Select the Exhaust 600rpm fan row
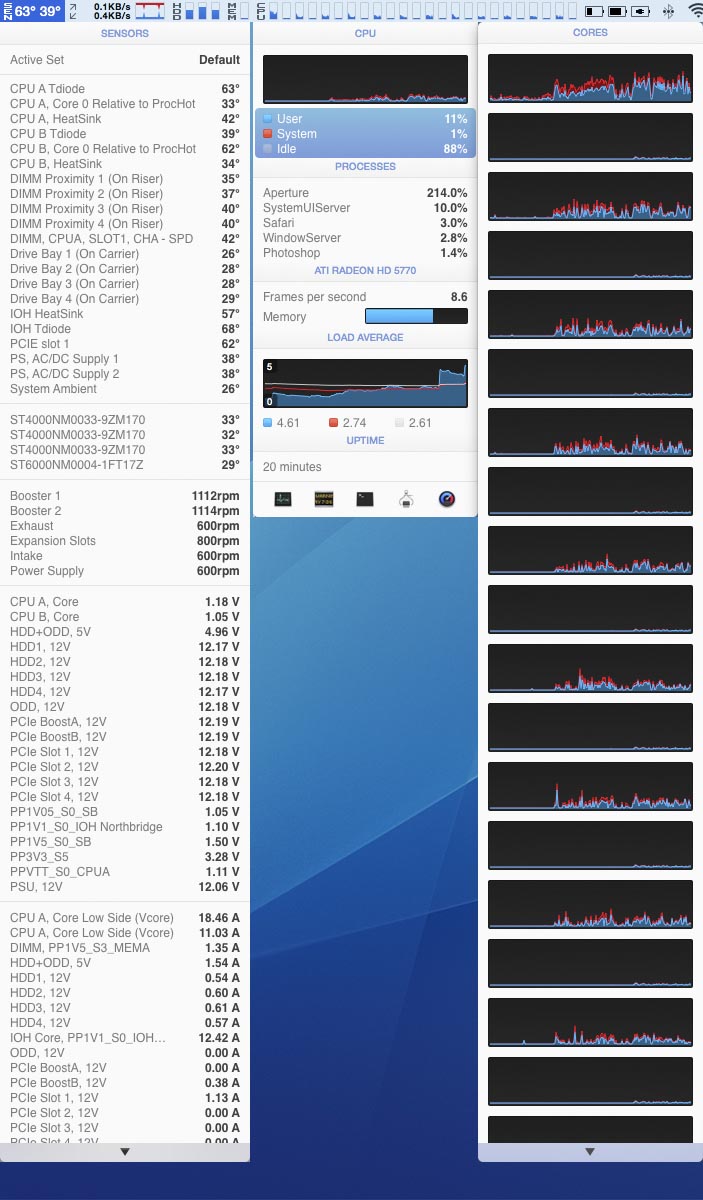 pos(125,526)
